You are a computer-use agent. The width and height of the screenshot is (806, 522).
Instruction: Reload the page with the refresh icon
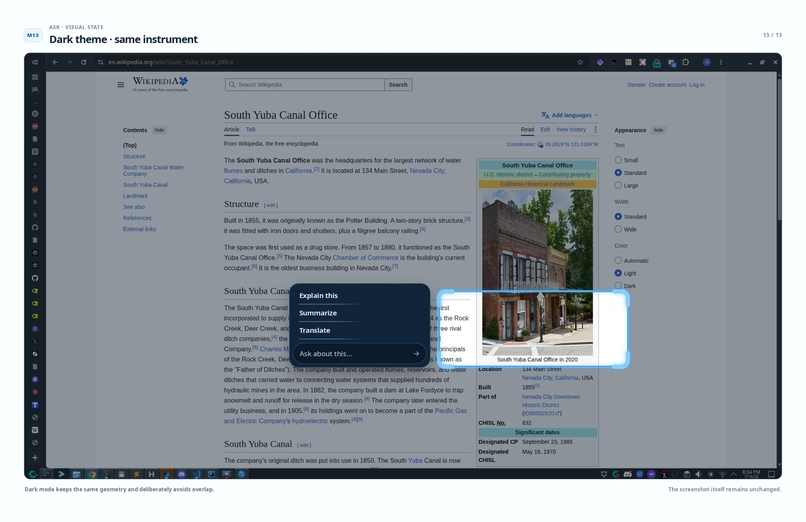[x=83, y=62]
